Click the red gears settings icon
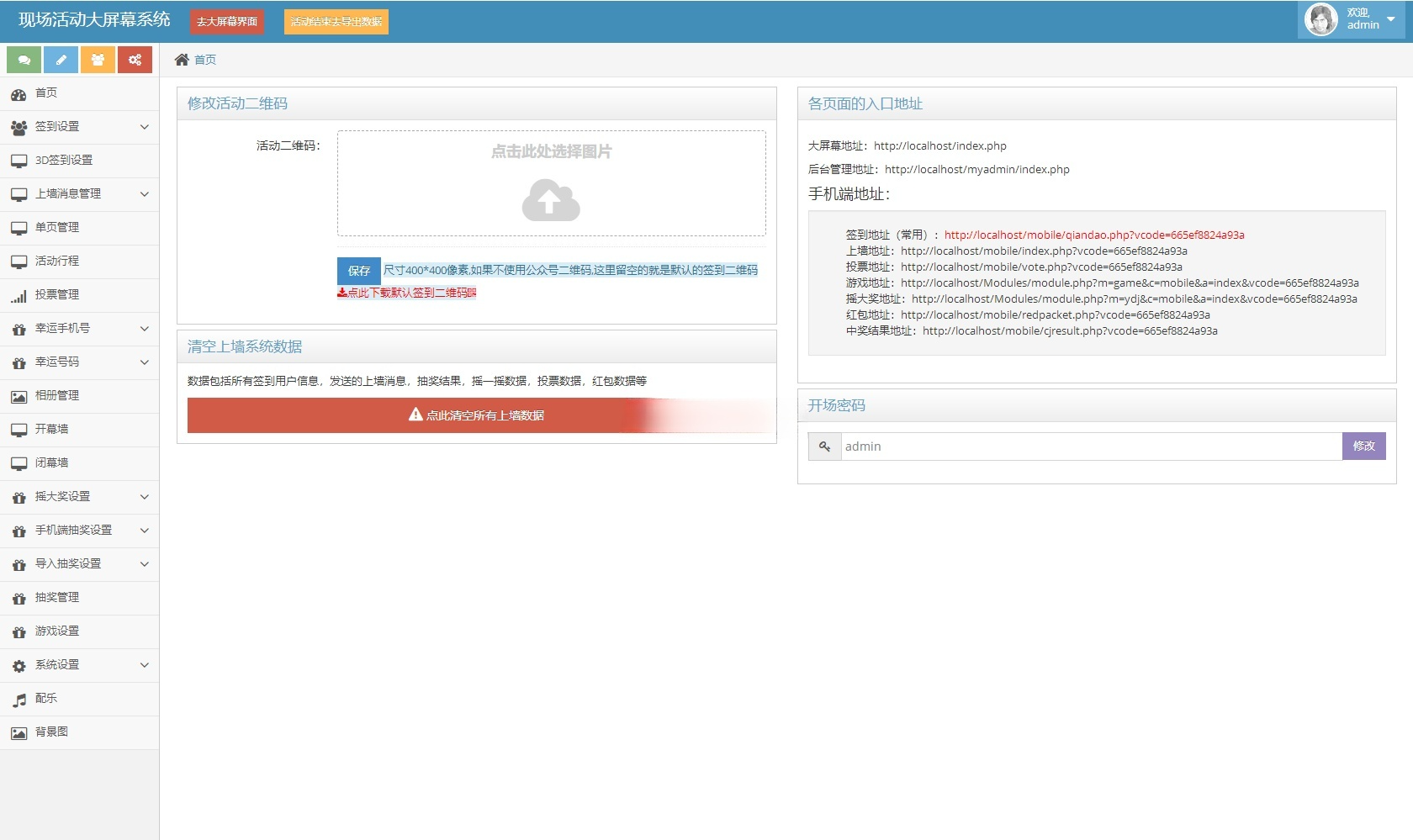This screenshot has height=840, width=1413. (135, 60)
